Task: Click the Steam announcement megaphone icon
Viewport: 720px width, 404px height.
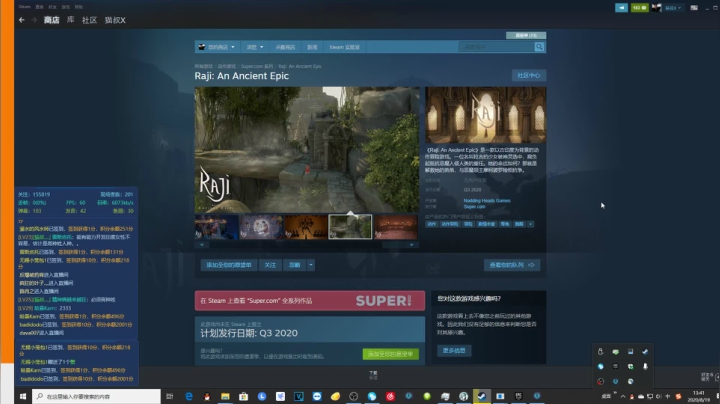Action: tap(621, 8)
